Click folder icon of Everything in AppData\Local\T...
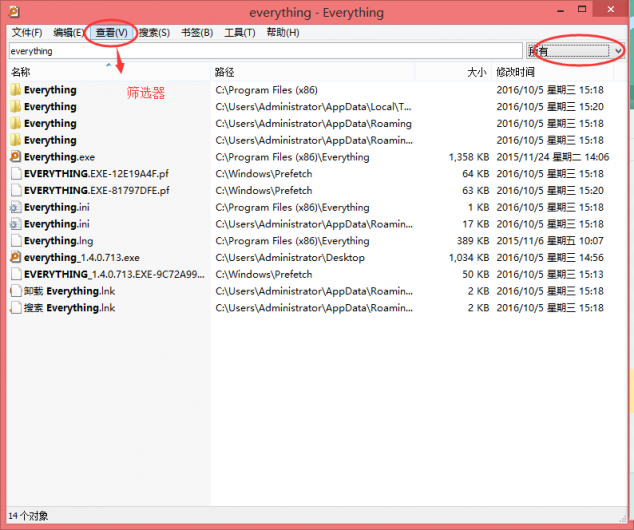634x530 pixels. click(15, 107)
